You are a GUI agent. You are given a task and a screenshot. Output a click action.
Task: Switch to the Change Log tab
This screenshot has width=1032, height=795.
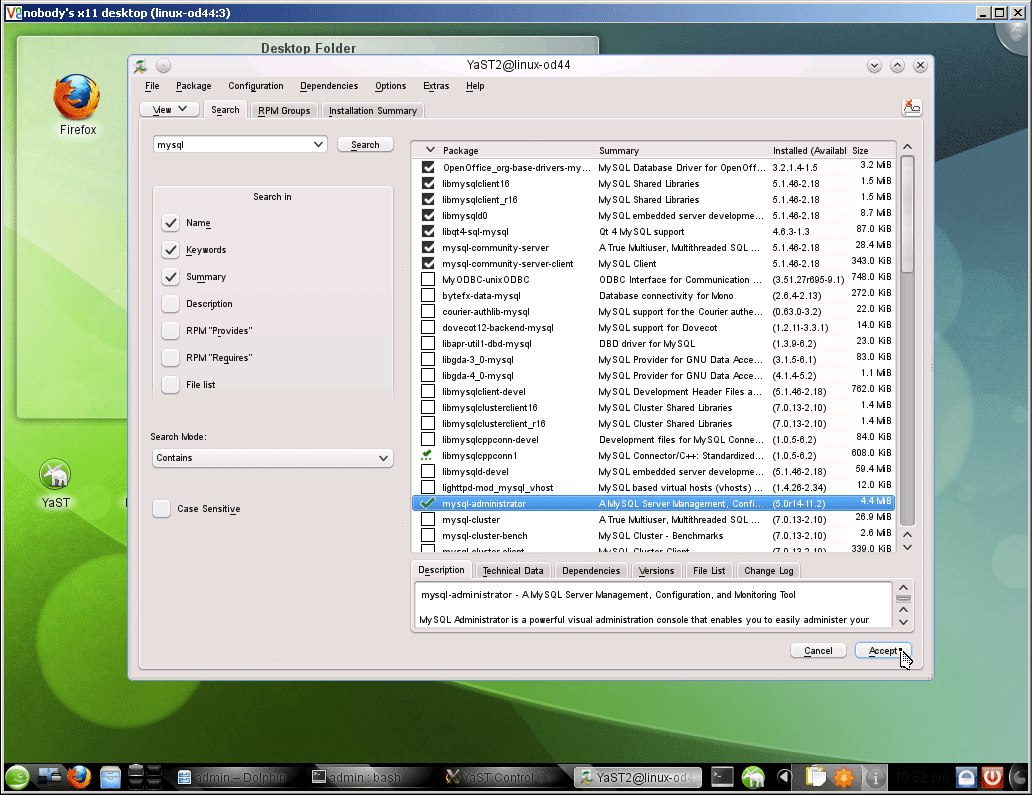pyautogui.click(x=768, y=571)
